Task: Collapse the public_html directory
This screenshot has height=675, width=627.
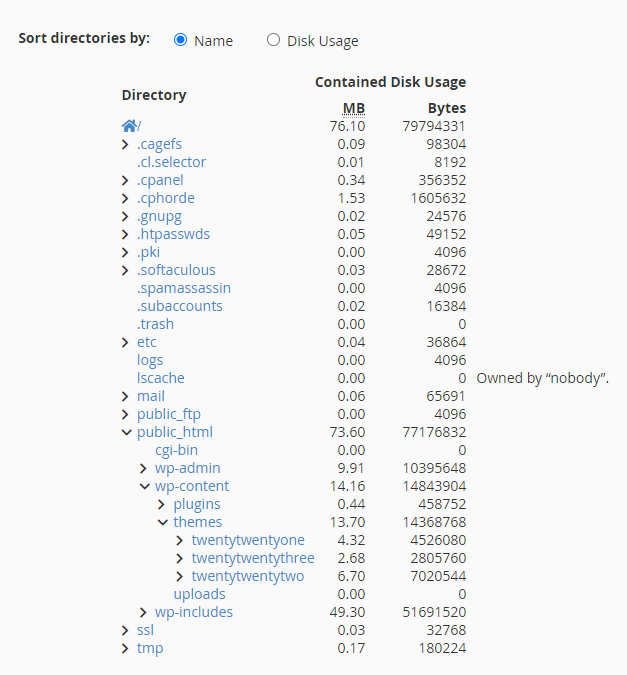Action: point(127,432)
